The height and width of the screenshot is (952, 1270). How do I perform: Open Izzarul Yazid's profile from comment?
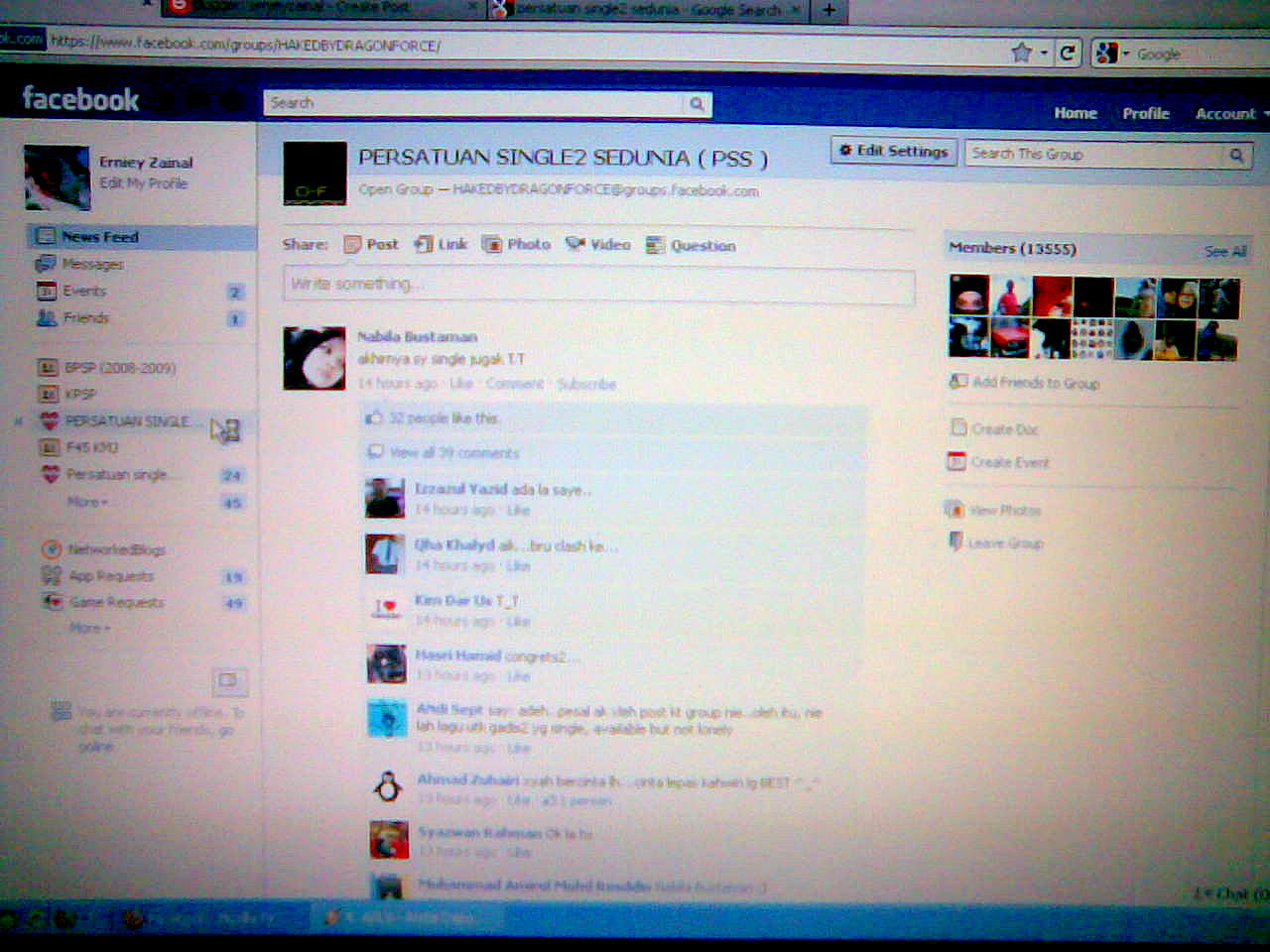click(461, 489)
